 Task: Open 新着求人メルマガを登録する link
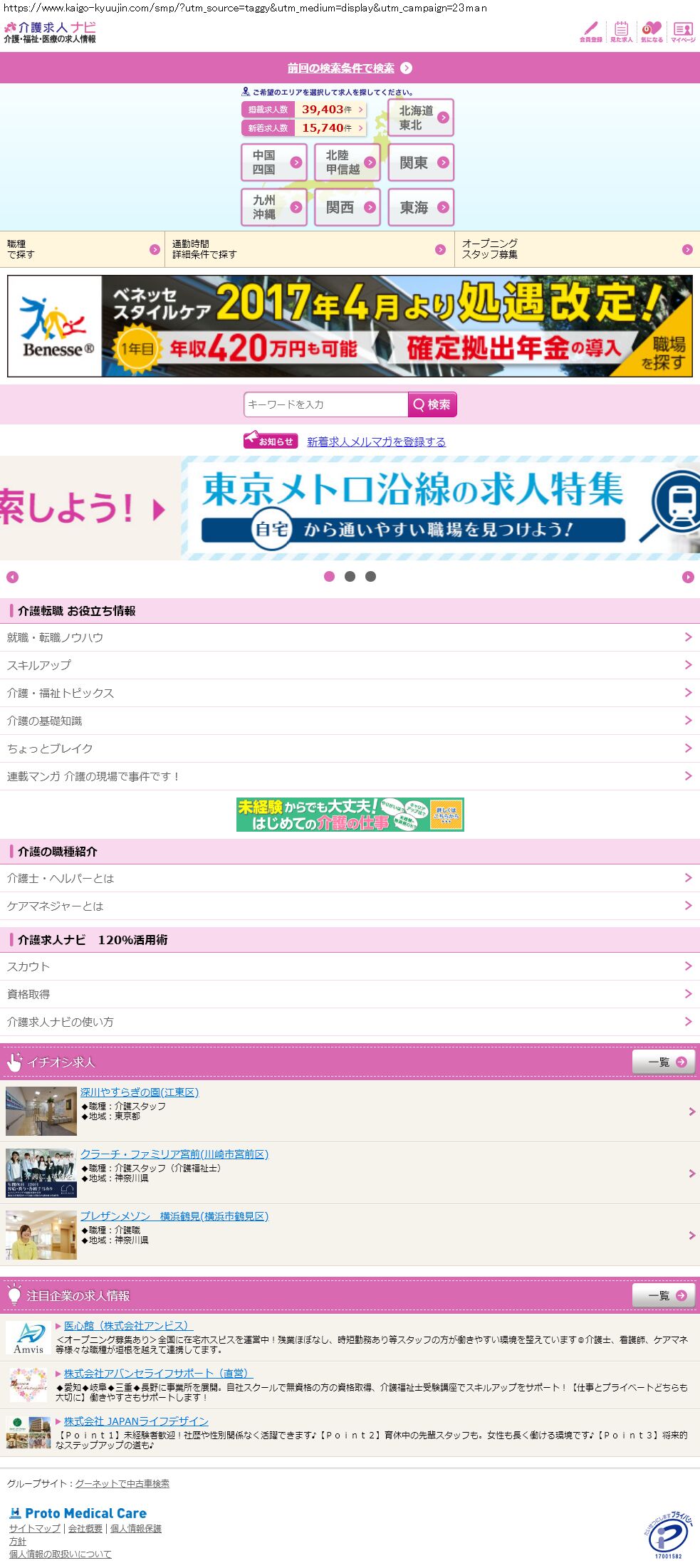click(x=376, y=441)
